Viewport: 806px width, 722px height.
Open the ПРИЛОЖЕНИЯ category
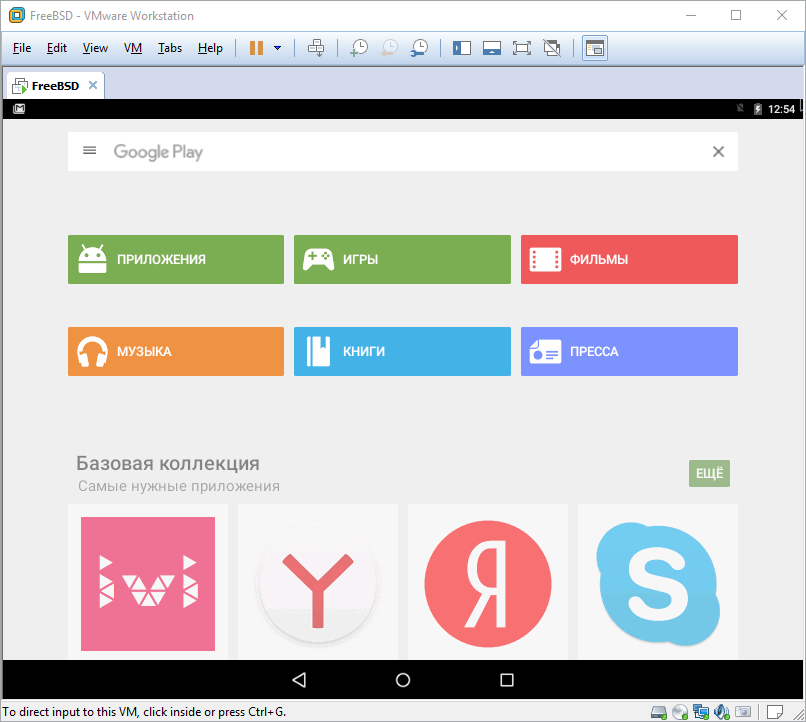click(176, 260)
